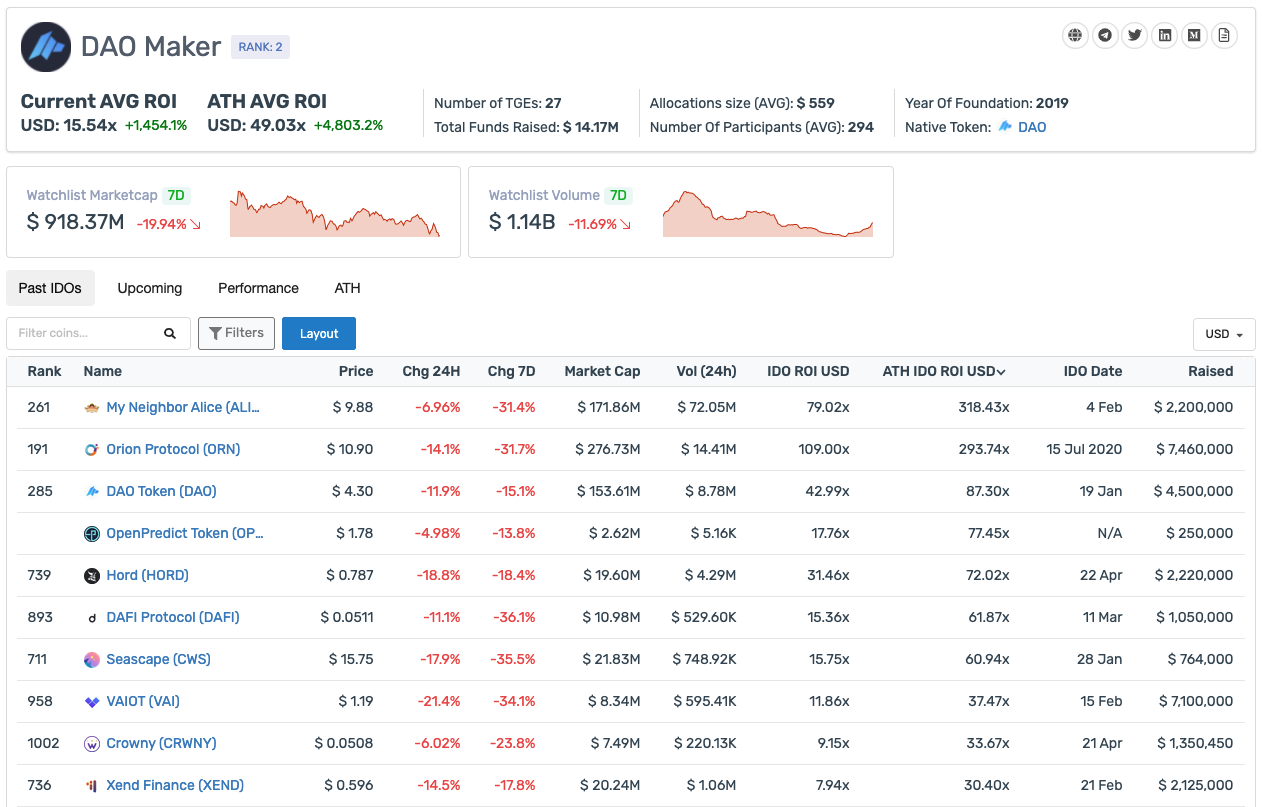Image resolution: width=1262 pixels, height=807 pixels.
Task: Sort by IDO Date column header
Action: click(1093, 371)
